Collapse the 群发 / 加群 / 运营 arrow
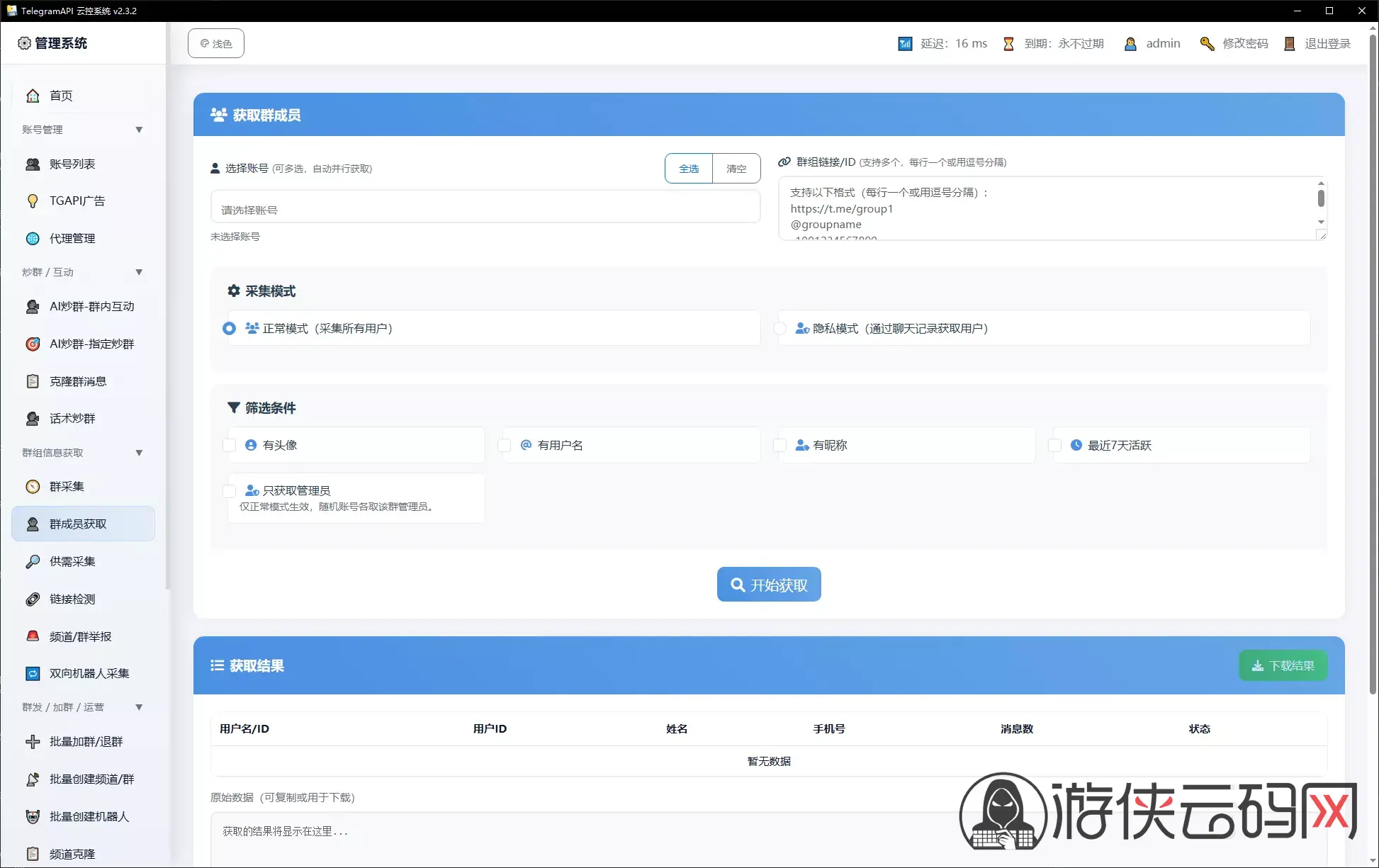 tap(139, 707)
